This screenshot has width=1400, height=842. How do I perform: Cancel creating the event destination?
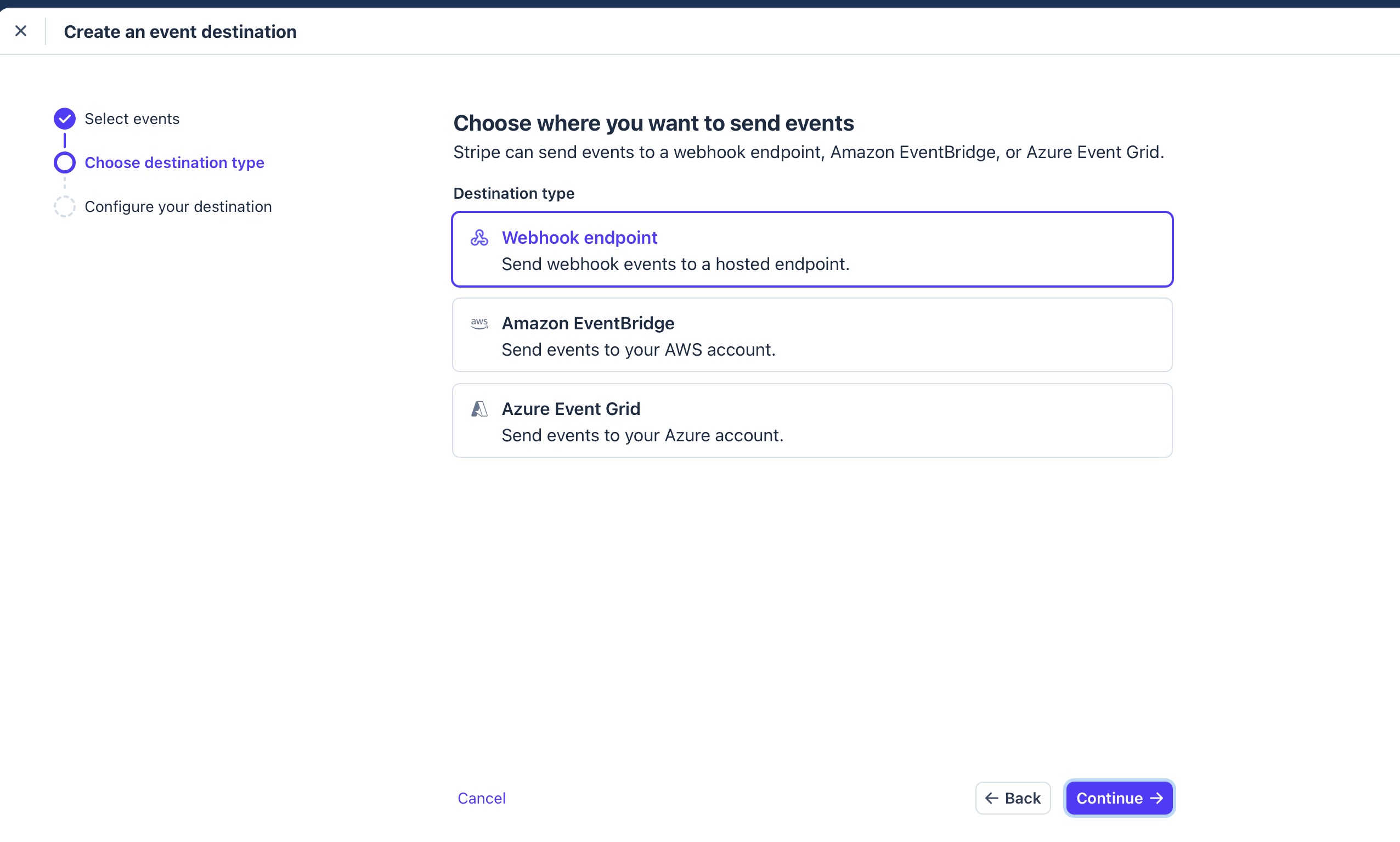[x=482, y=798]
